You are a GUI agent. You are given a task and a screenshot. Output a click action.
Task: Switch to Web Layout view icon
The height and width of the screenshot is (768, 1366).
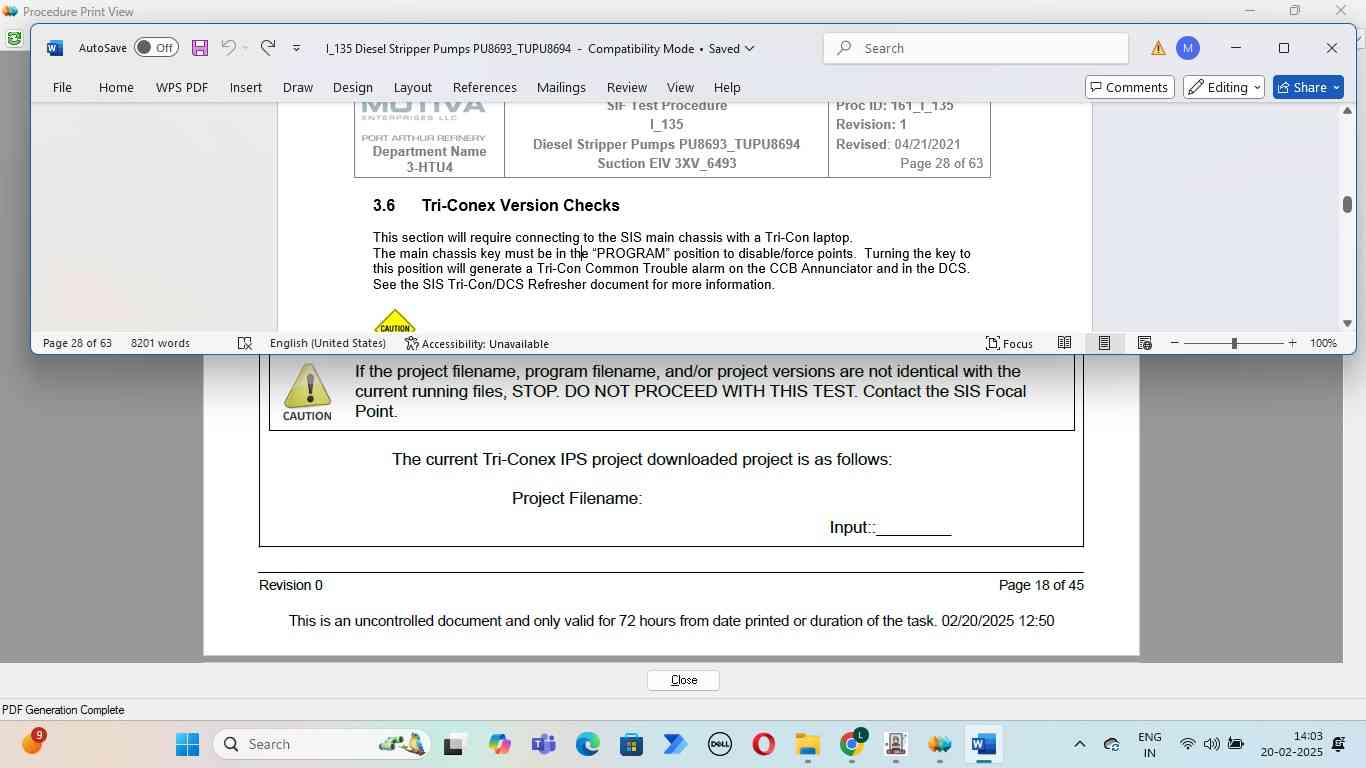click(x=1145, y=343)
